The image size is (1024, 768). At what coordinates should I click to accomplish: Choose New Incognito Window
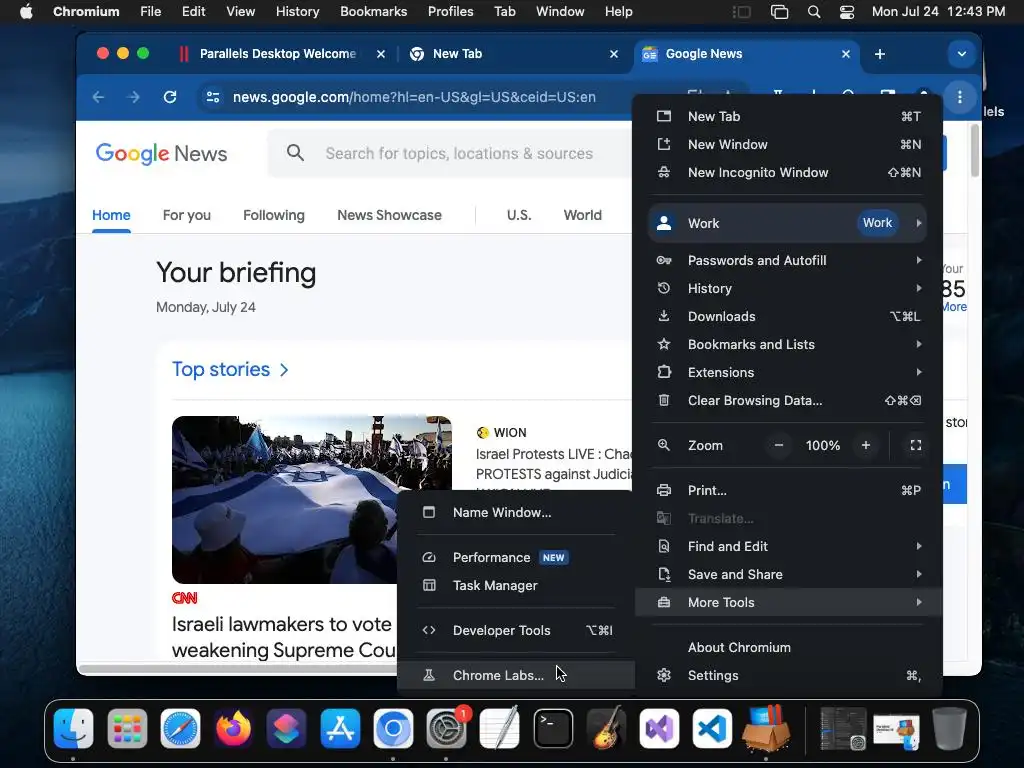(x=790, y=173)
